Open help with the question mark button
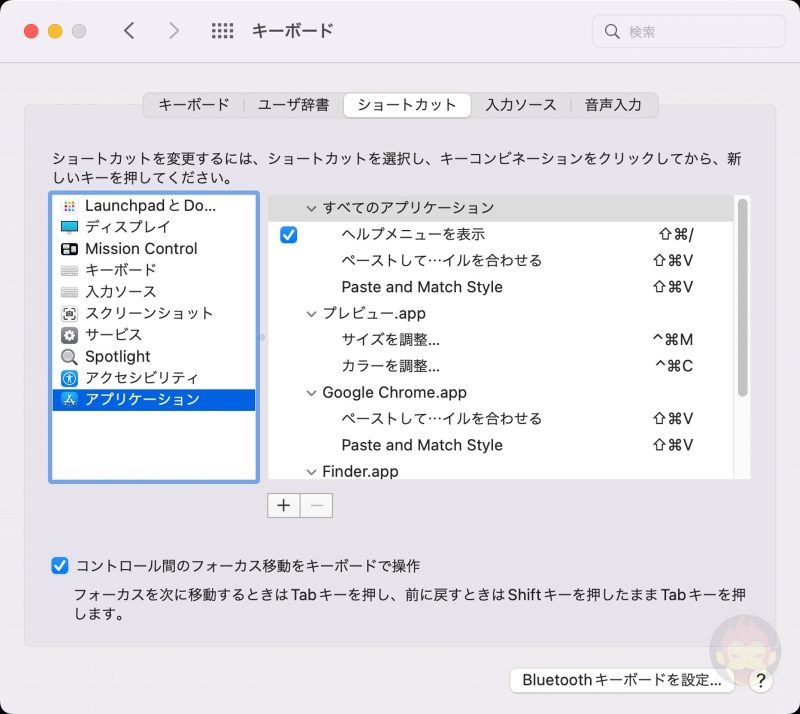Screen dimensions: 800x714 (x=761, y=681)
